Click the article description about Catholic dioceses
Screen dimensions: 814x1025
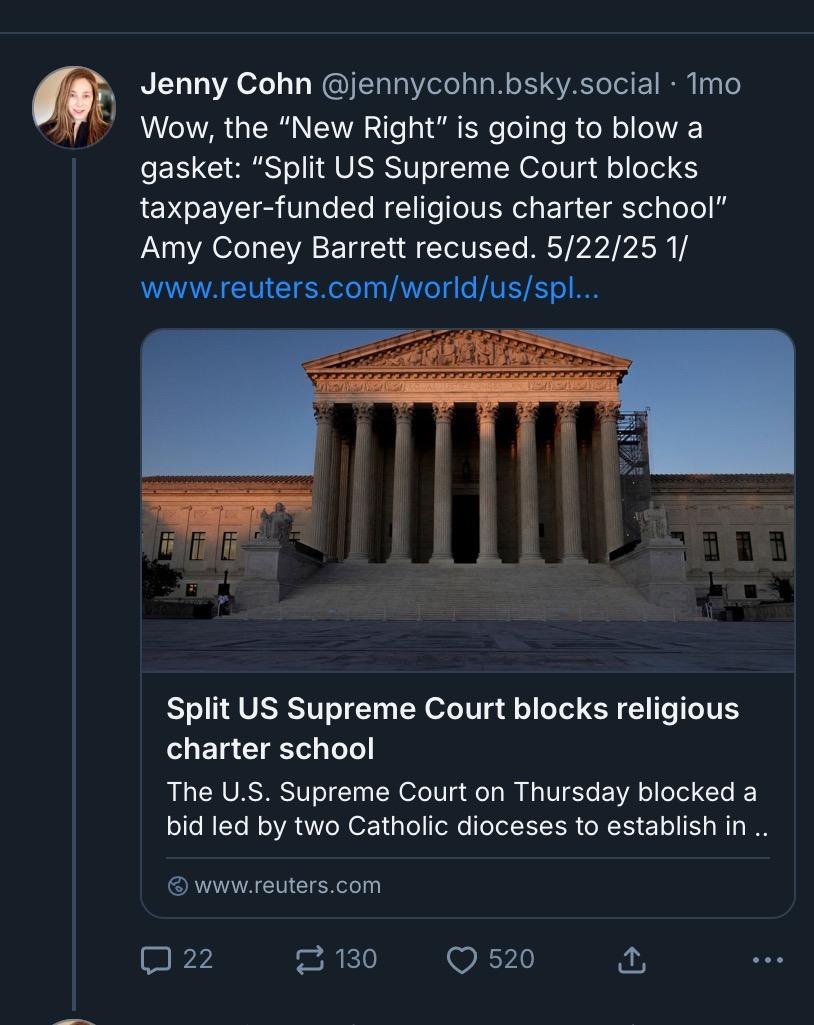[x=467, y=809]
